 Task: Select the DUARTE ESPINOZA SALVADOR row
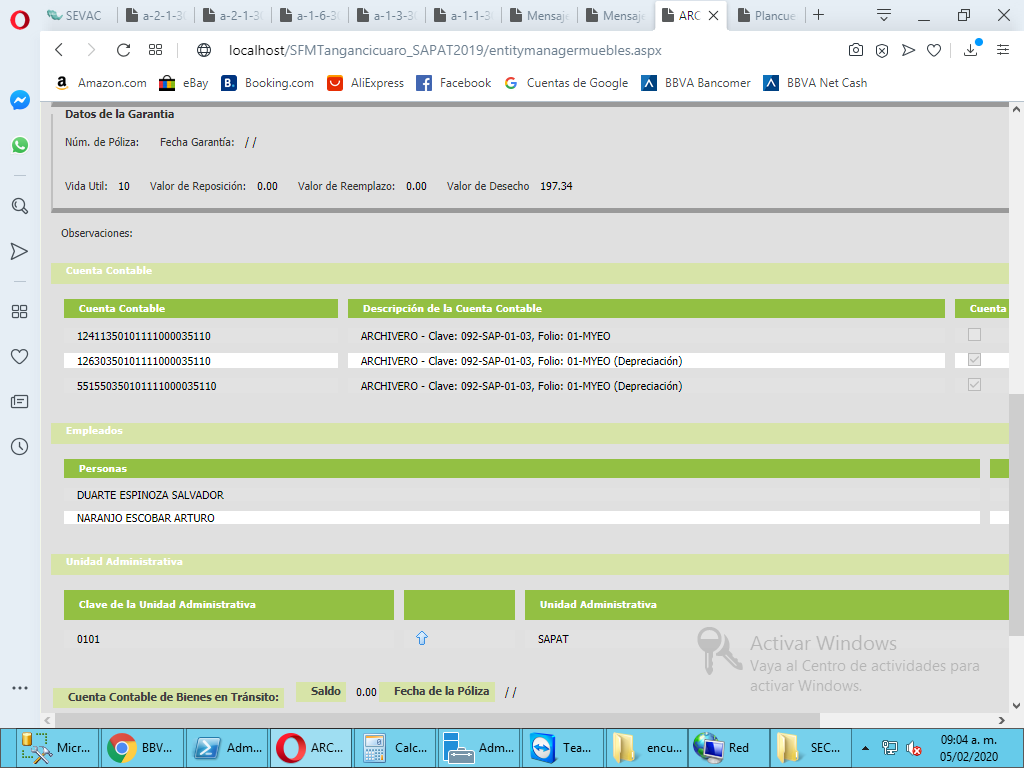[x=522, y=495]
